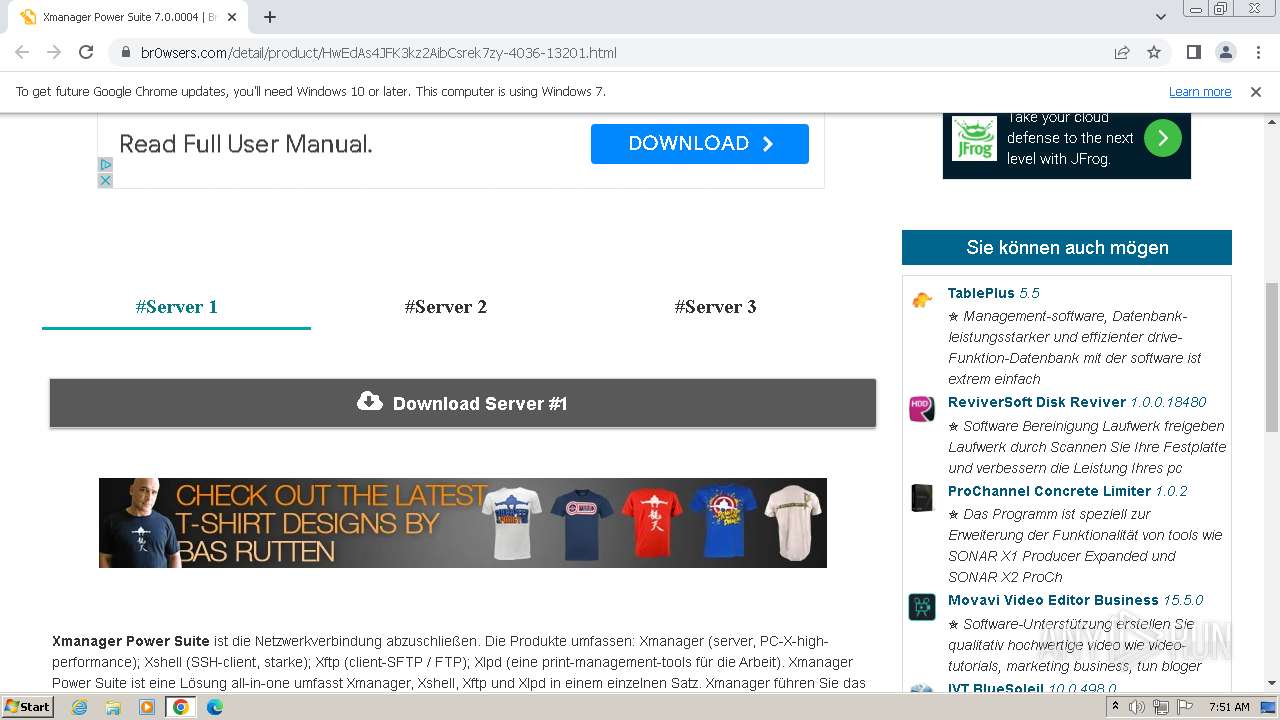Switch to the #Server 3 tab
The image size is (1280, 720).
point(716,307)
